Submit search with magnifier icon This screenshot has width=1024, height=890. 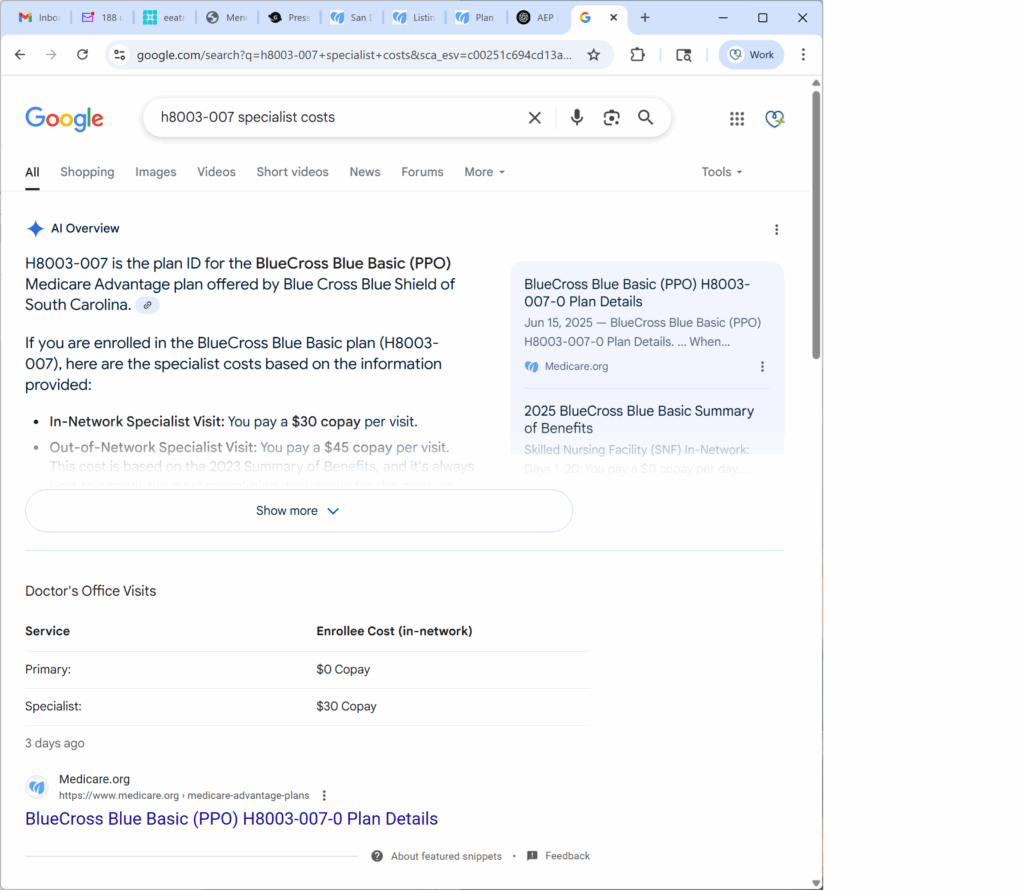(645, 118)
